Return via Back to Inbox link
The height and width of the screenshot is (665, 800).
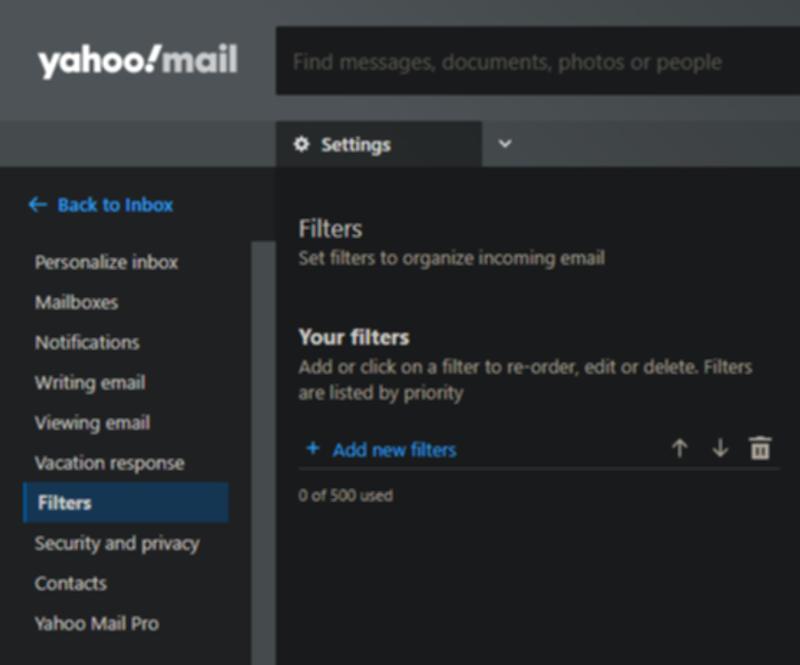(115, 205)
